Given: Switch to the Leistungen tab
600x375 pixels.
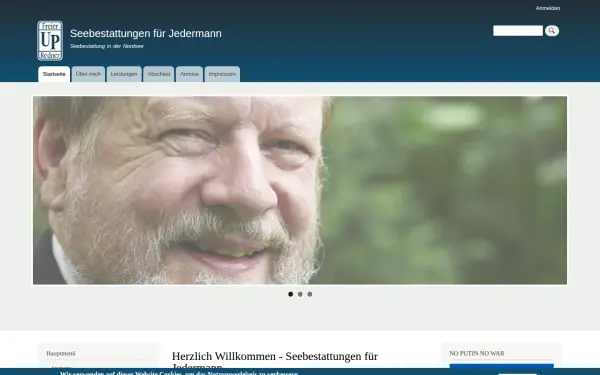Looking at the screenshot, I should 124,74.
